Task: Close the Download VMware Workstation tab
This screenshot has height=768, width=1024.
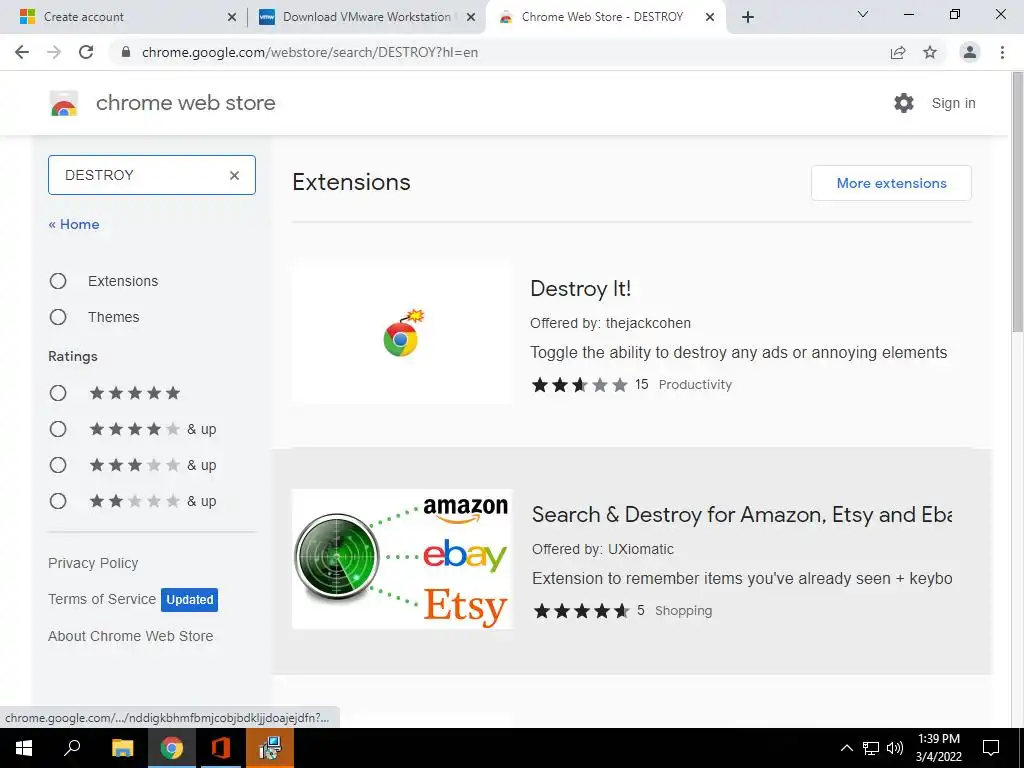Action: 471,18
